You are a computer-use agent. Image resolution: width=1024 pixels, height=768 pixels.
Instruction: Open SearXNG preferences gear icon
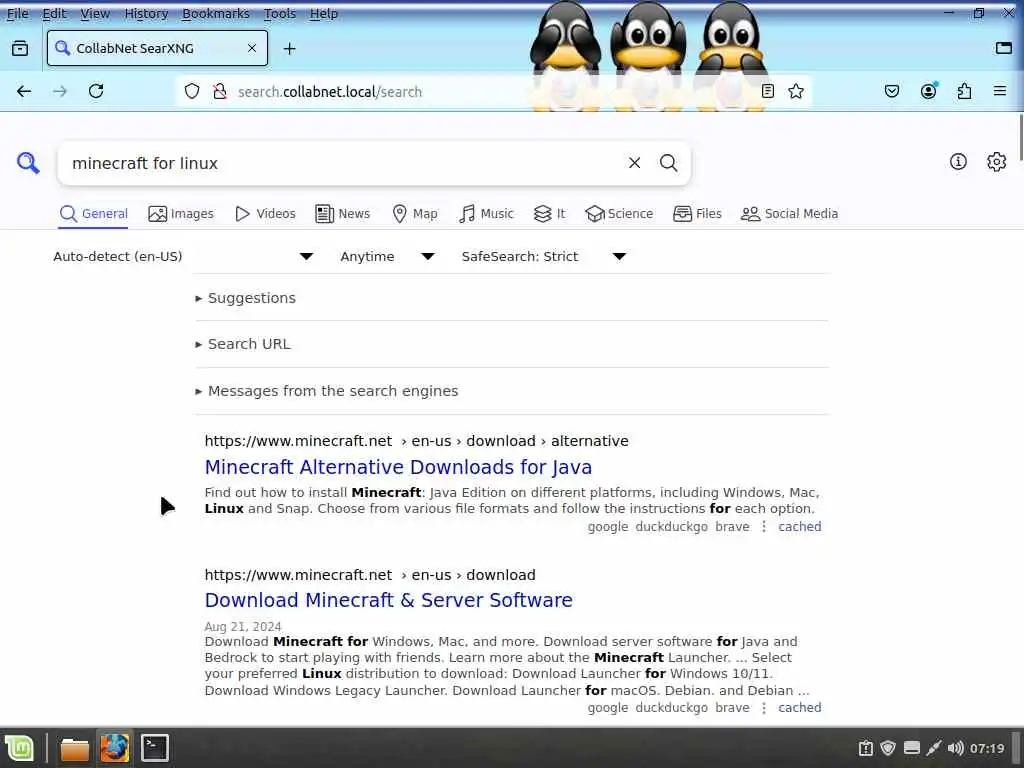996,161
